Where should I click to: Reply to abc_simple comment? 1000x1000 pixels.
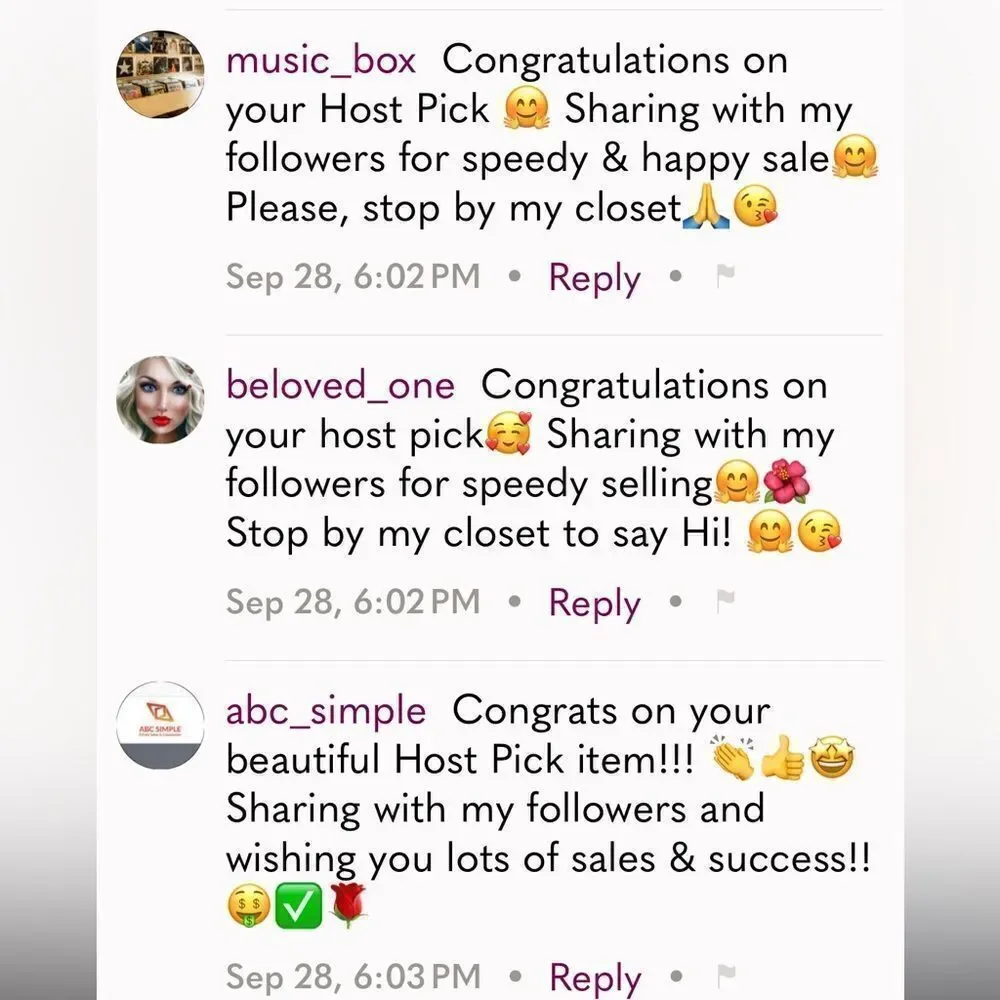[x=594, y=977]
